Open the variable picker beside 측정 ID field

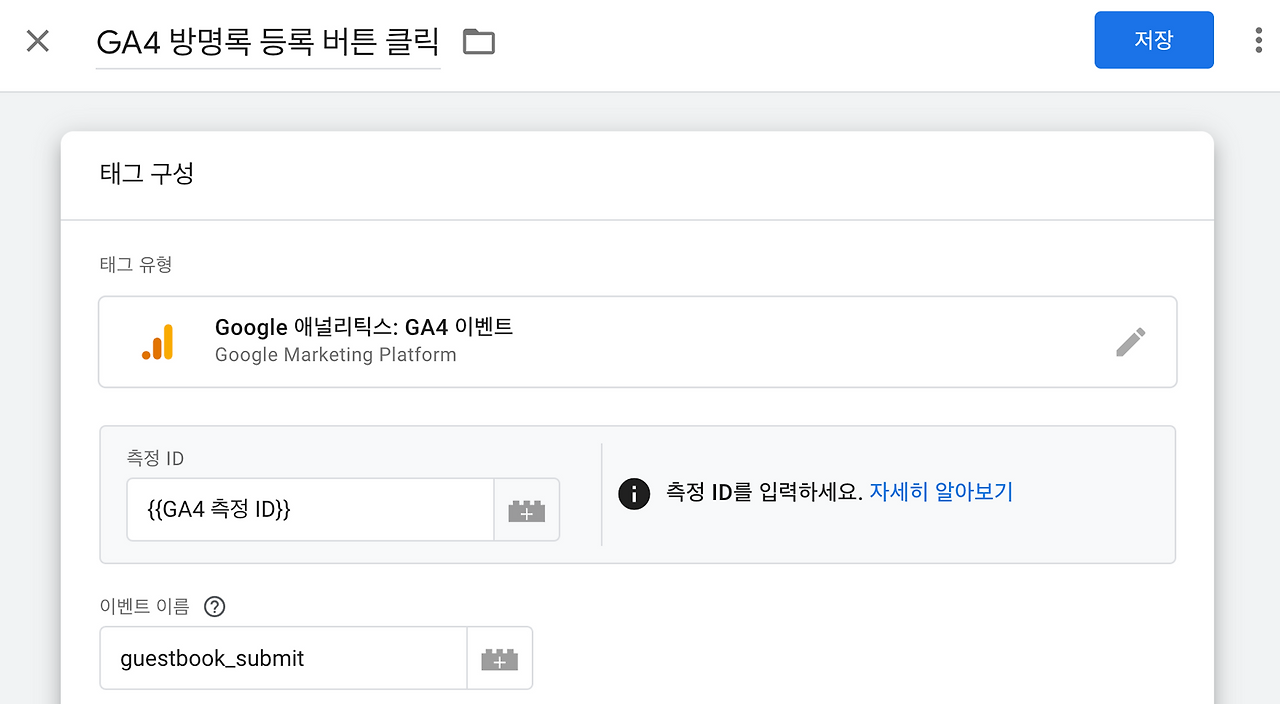click(527, 510)
